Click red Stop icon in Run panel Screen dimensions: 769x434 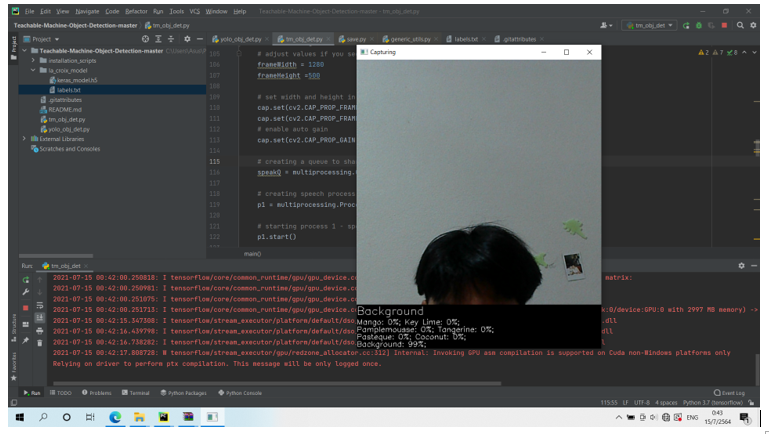(x=26, y=308)
